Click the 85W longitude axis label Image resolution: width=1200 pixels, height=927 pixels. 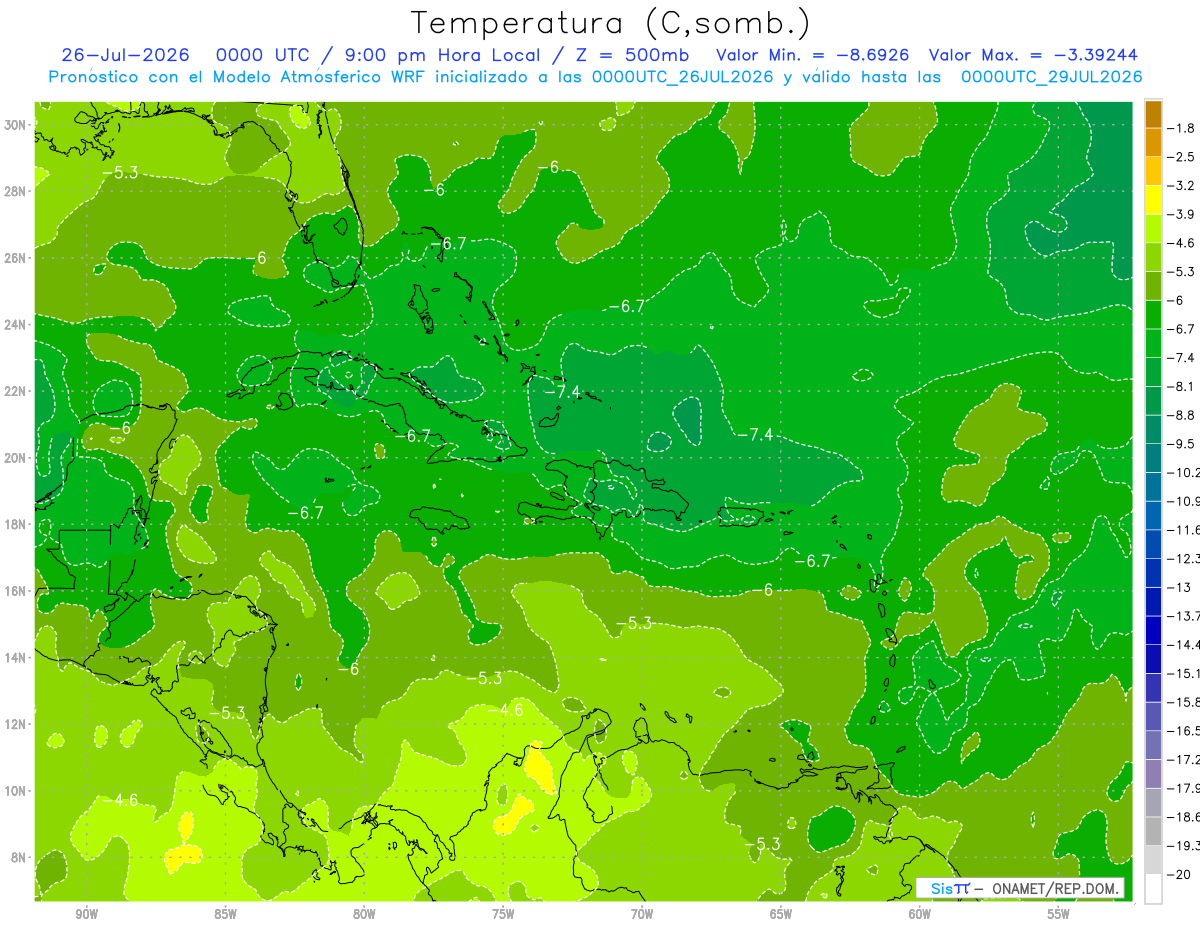pyautogui.click(x=225, y=914)
